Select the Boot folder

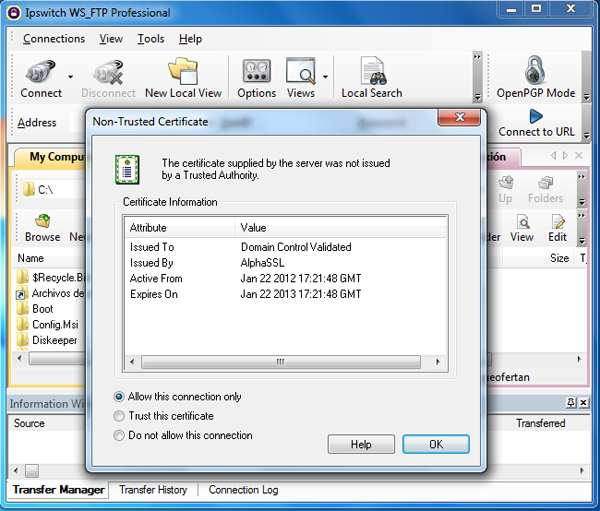click(x=35, y=309)
